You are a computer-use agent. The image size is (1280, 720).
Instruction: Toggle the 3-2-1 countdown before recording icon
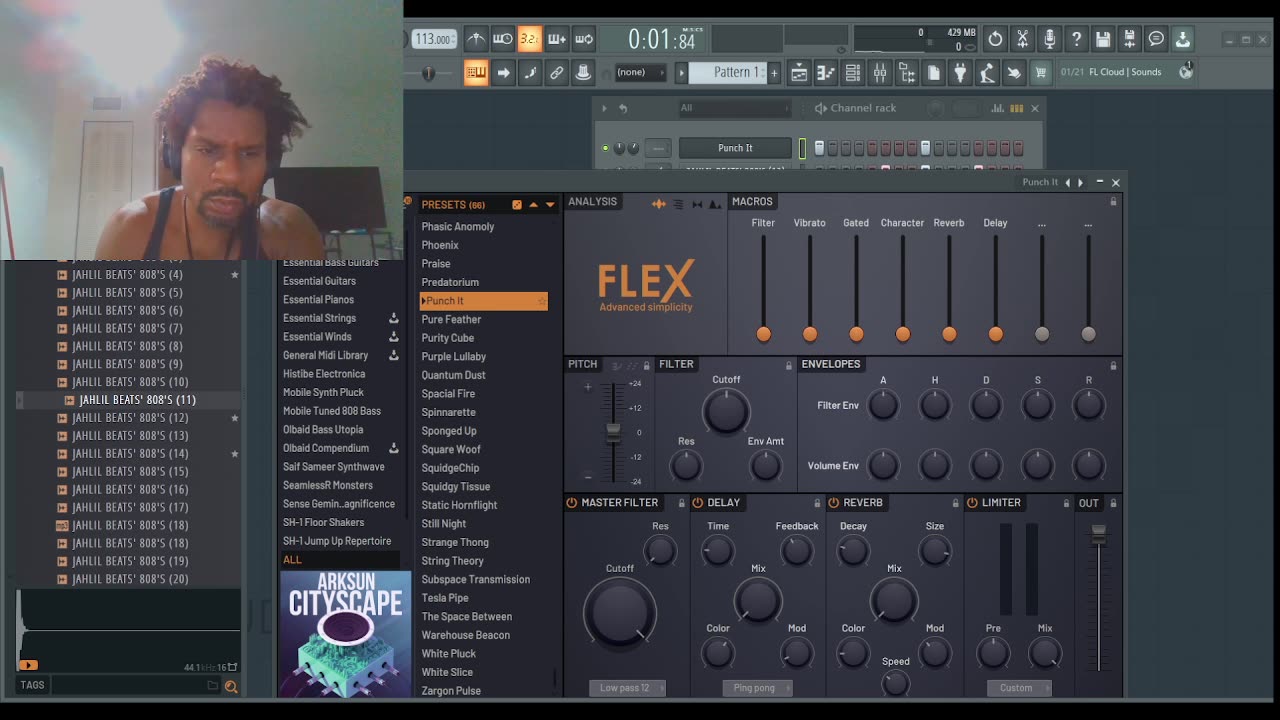click(530, 39)
